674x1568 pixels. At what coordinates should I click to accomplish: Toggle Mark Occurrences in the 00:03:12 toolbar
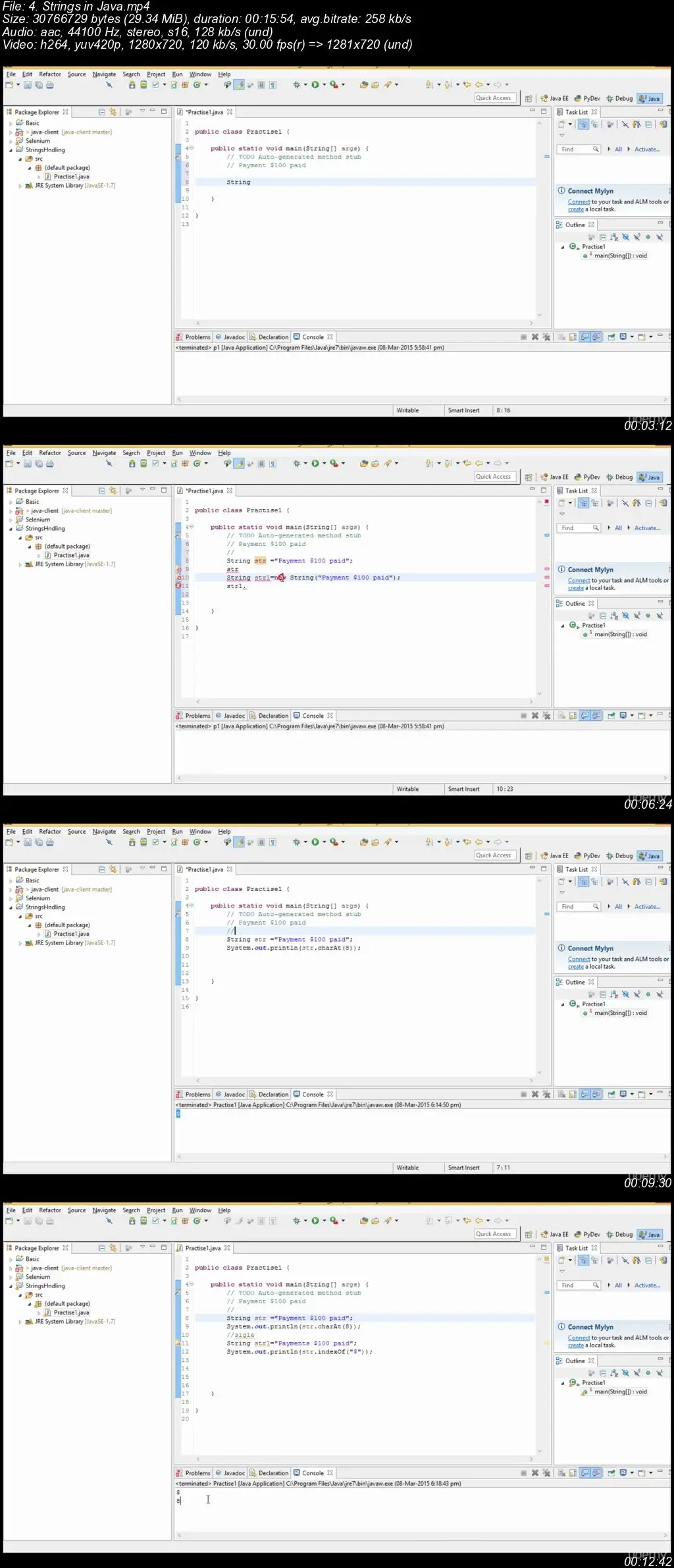[240, 85]
